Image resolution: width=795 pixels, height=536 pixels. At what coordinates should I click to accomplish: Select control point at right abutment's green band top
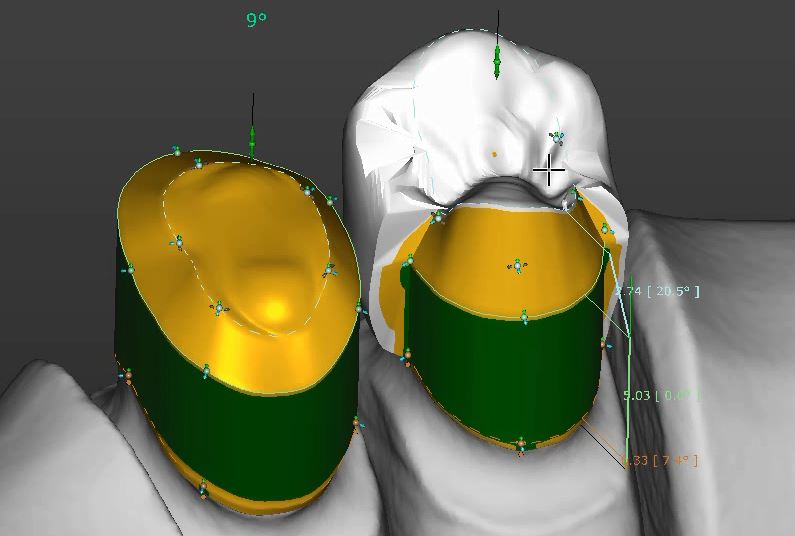point(524,317)
